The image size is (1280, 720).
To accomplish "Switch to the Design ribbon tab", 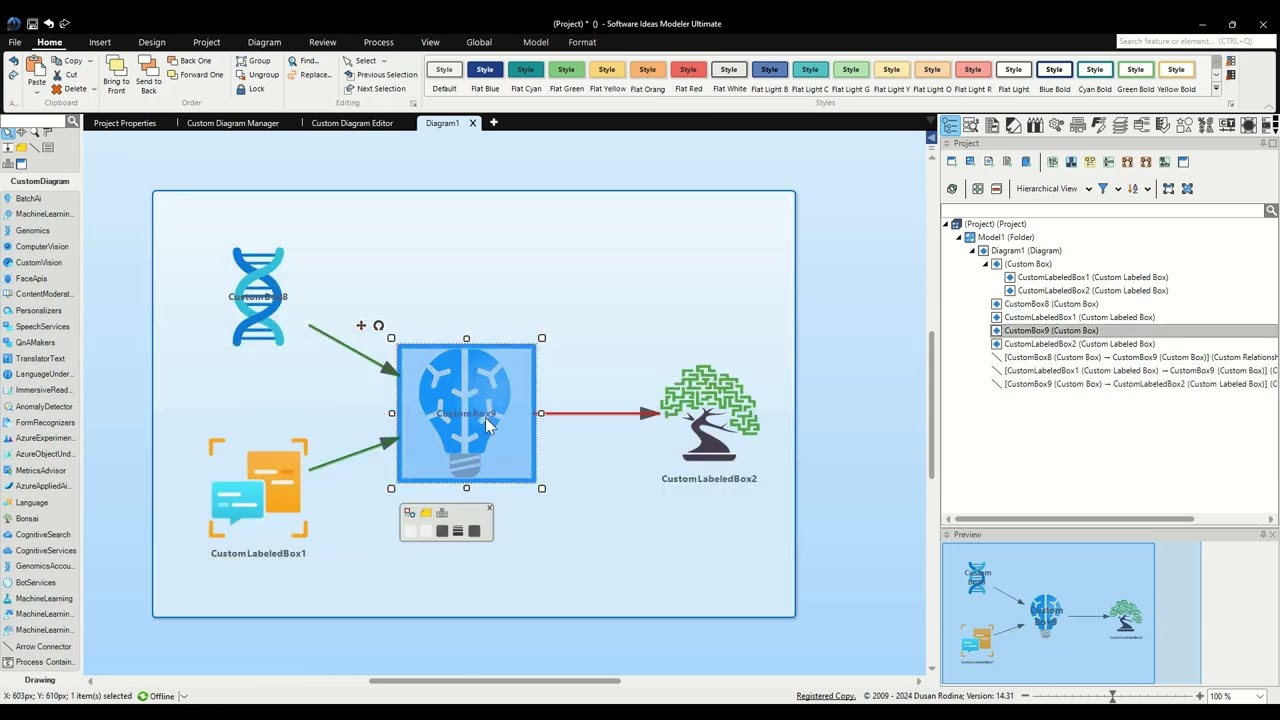I will pos(152,42).
